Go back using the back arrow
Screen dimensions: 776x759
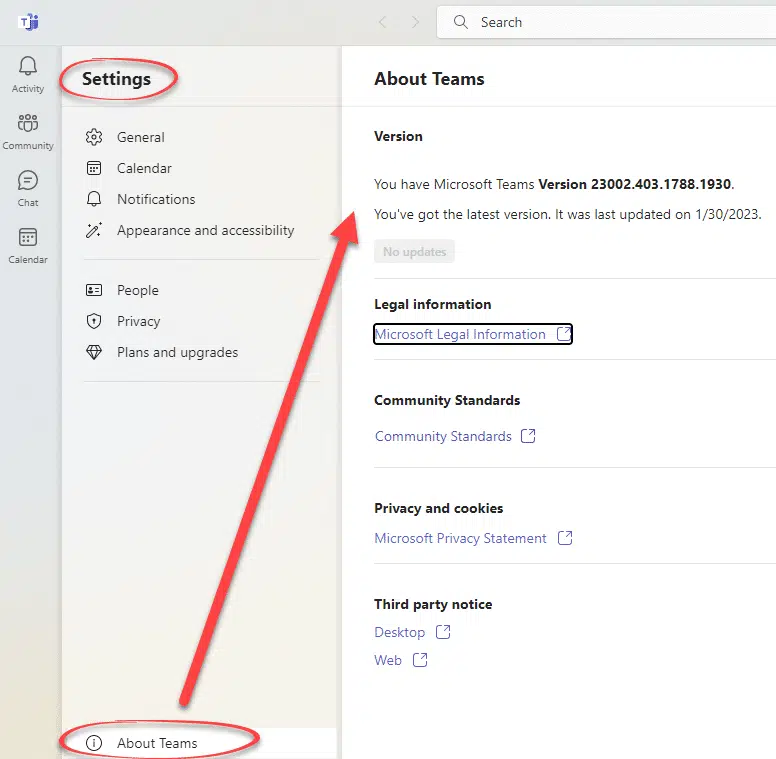click(x=382, y=22)
